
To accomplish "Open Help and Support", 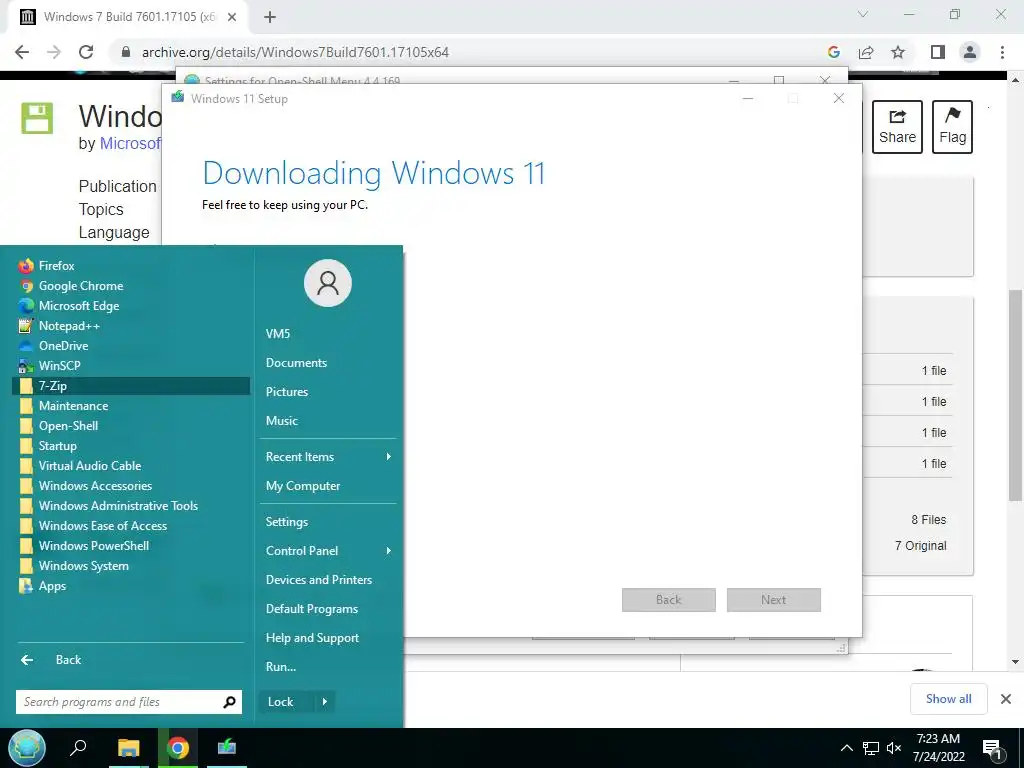I will click(x=328, y=638).
